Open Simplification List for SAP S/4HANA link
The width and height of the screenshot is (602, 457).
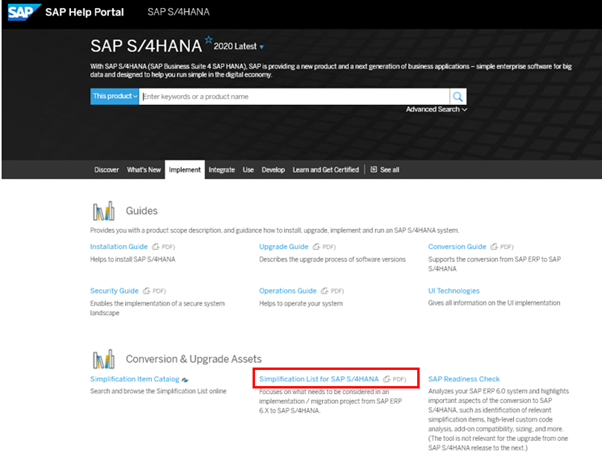[318, 379]
